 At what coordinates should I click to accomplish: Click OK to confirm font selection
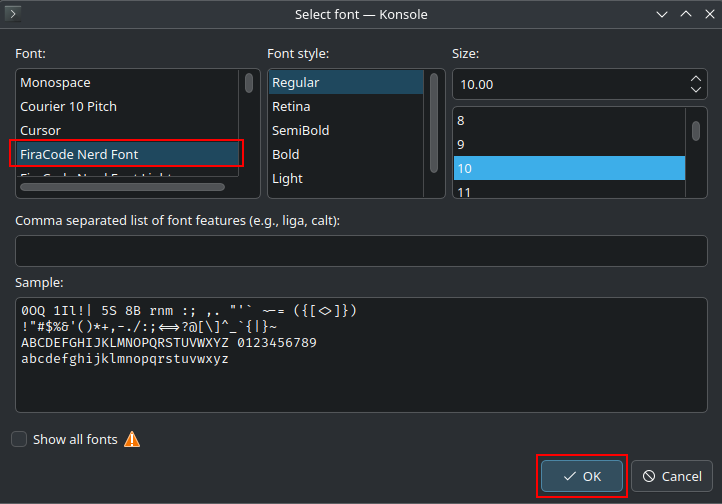[x=582, y=476]
